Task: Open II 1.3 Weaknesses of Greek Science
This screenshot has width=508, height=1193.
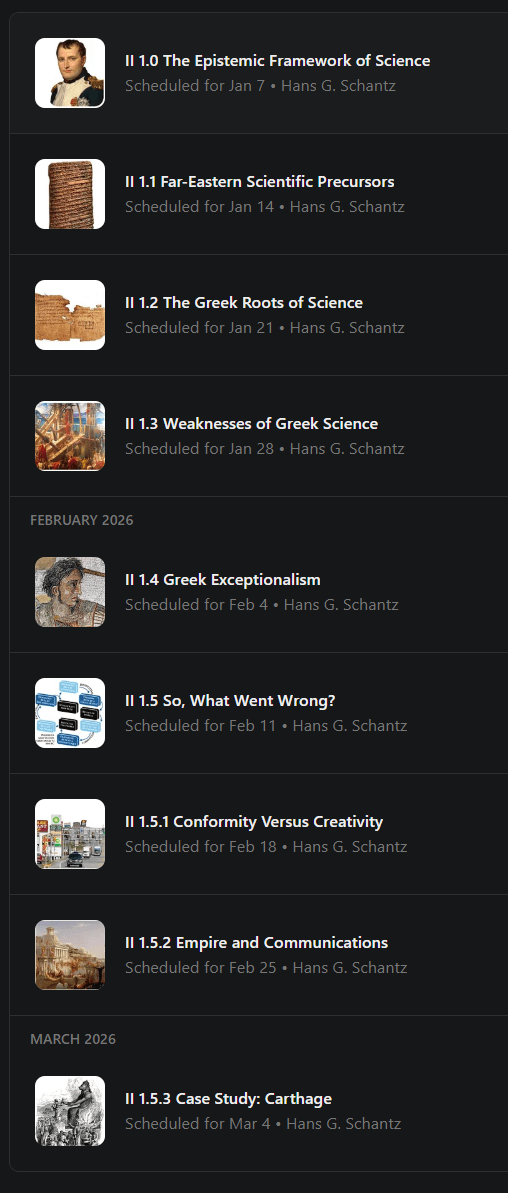Action: (x=251, y=424)
